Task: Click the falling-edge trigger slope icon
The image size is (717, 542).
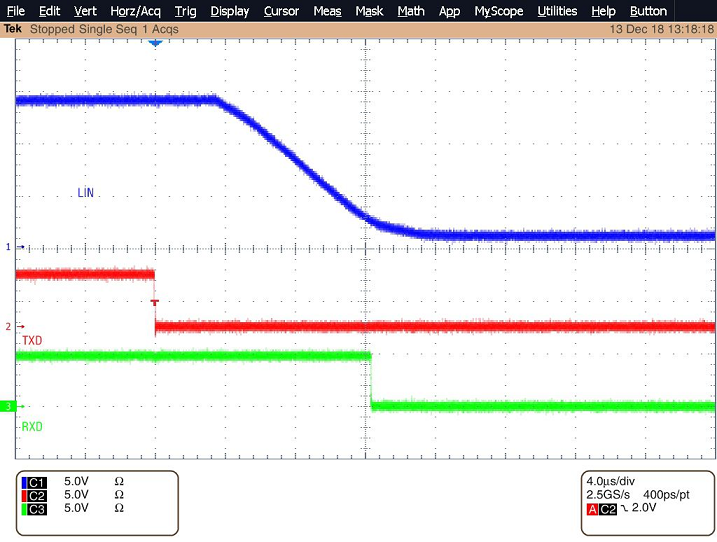Action: click(x=624, y=508)
